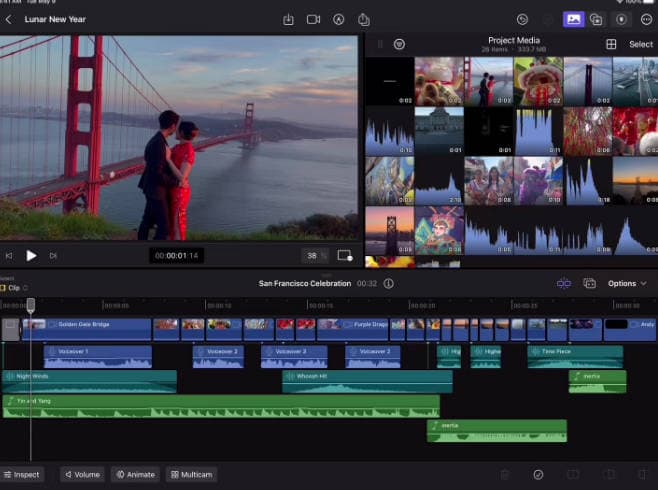Open the Clip selection mode selector
Screen dimensions: 658x490
click(x=14, y=288)
